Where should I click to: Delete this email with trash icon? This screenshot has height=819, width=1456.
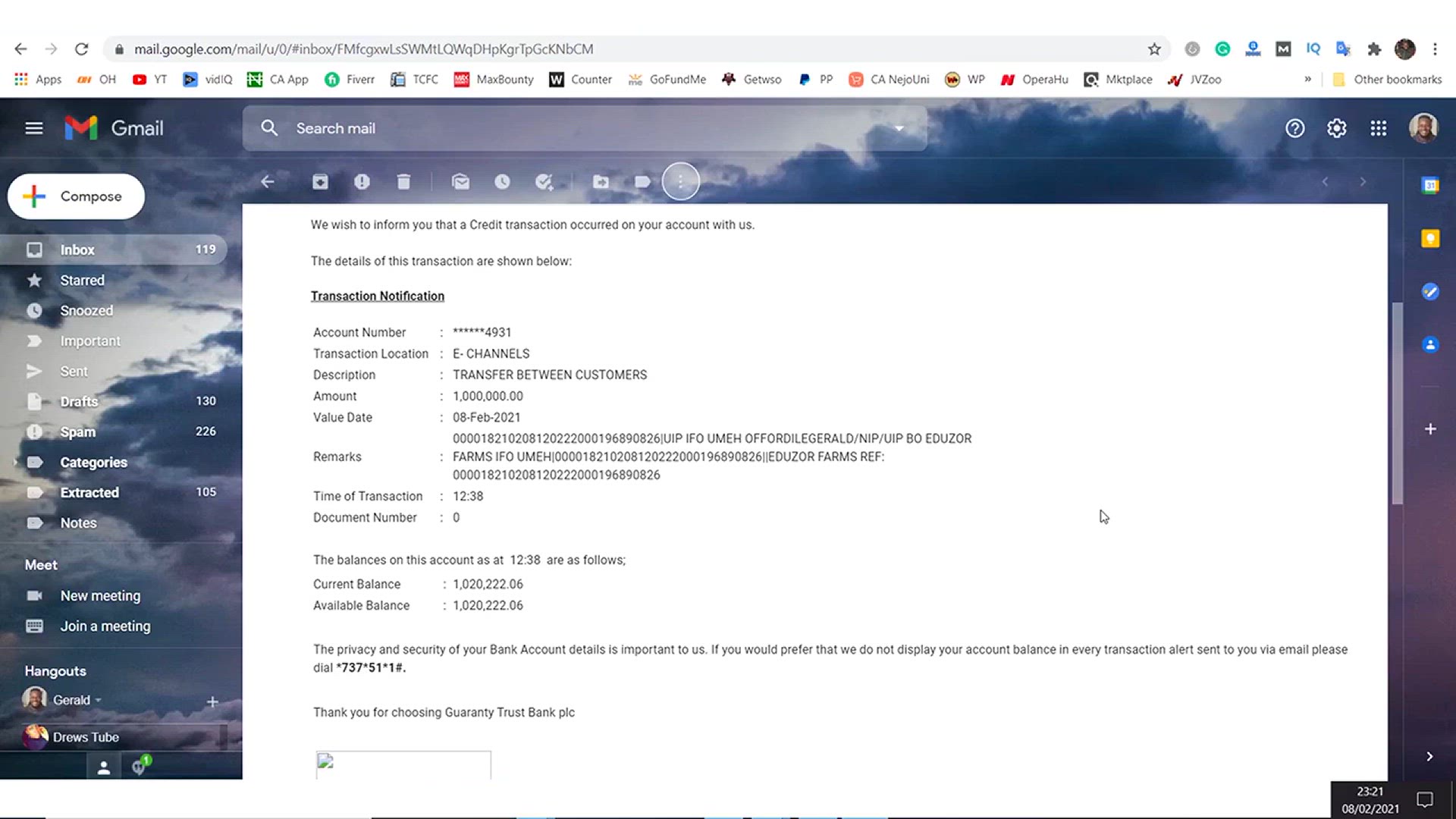(403, 182)
